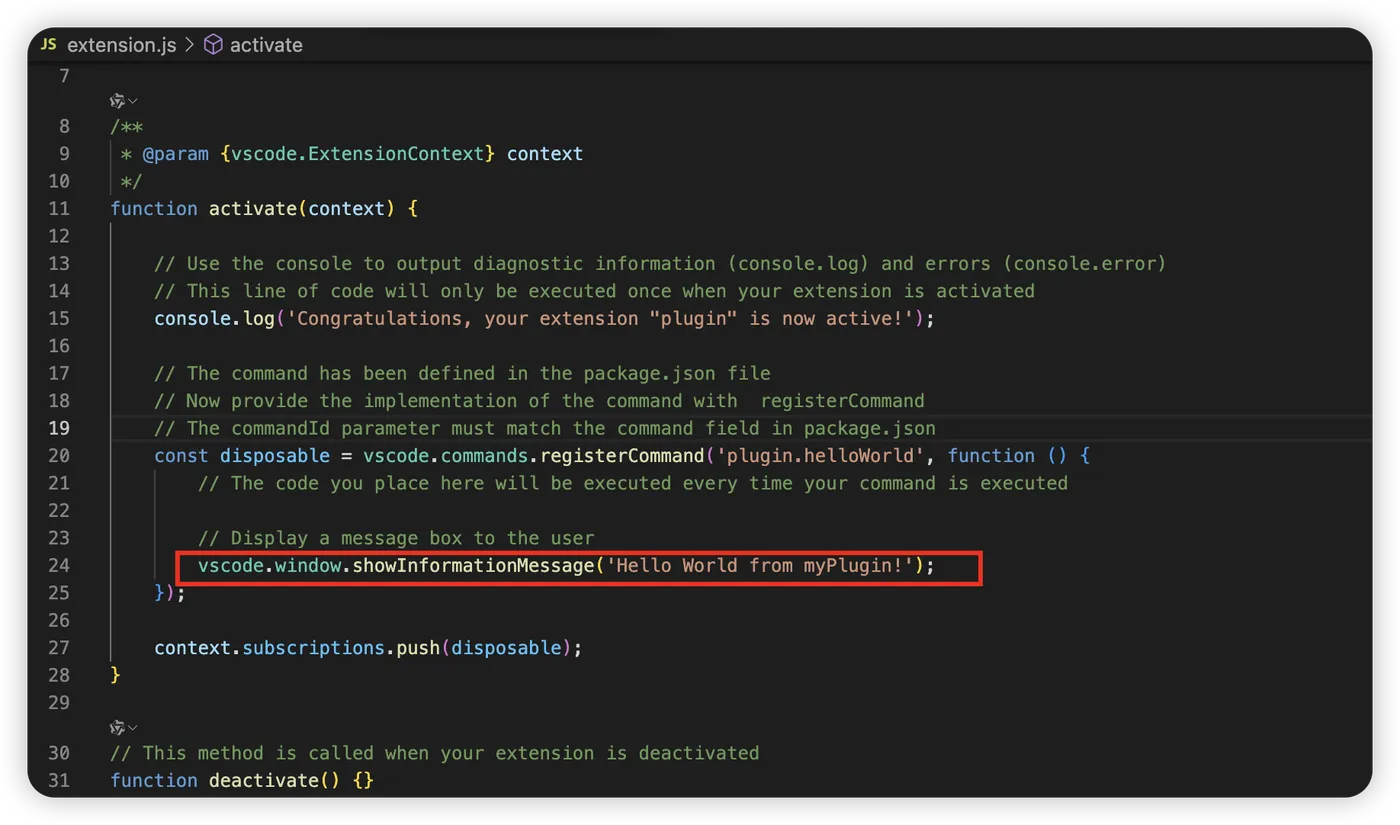Click the cube symbol icon beside activate

pyautogui.click(x=213, y=45)
